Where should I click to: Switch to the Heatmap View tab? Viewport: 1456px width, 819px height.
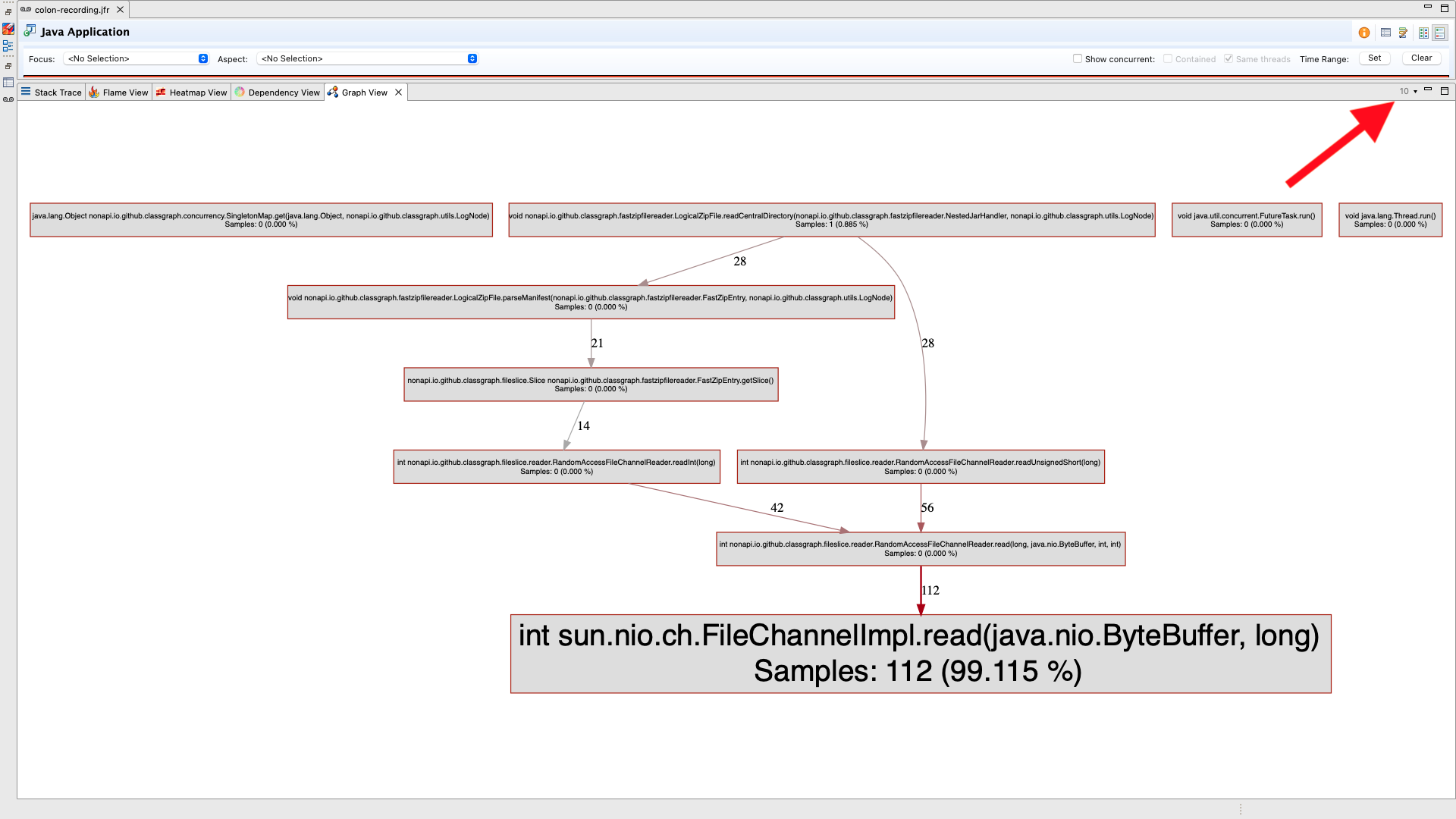point(191,93)
